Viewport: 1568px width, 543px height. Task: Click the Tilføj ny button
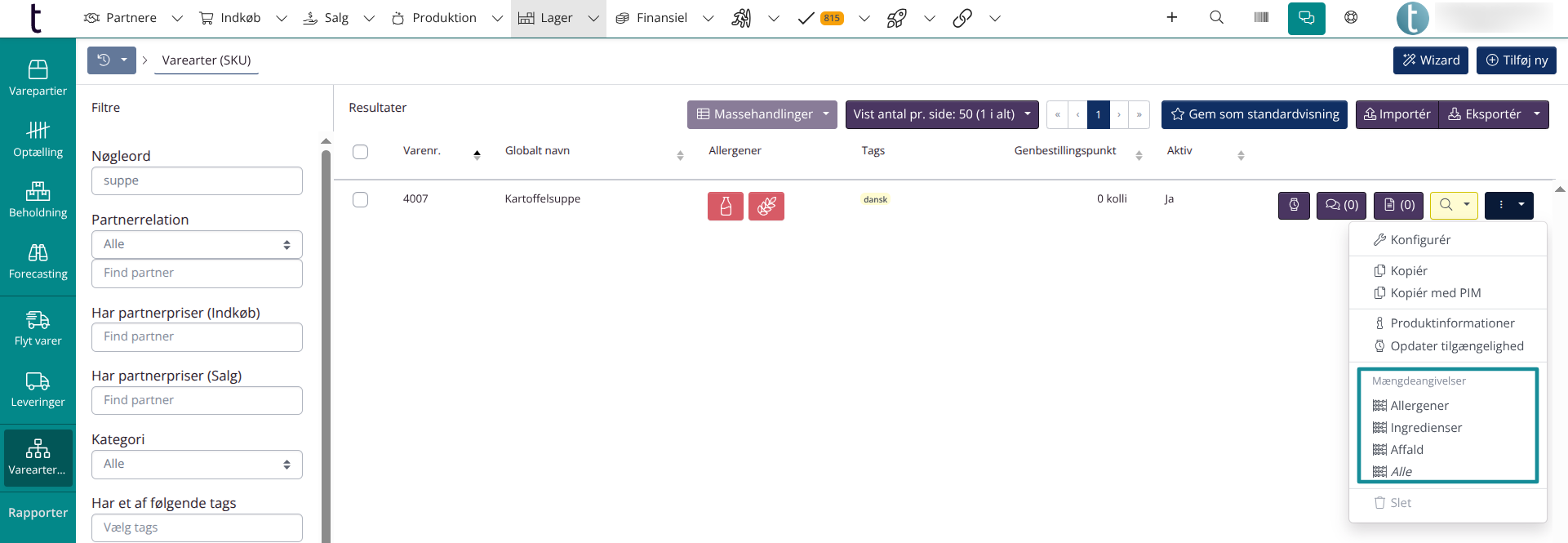1516,60
